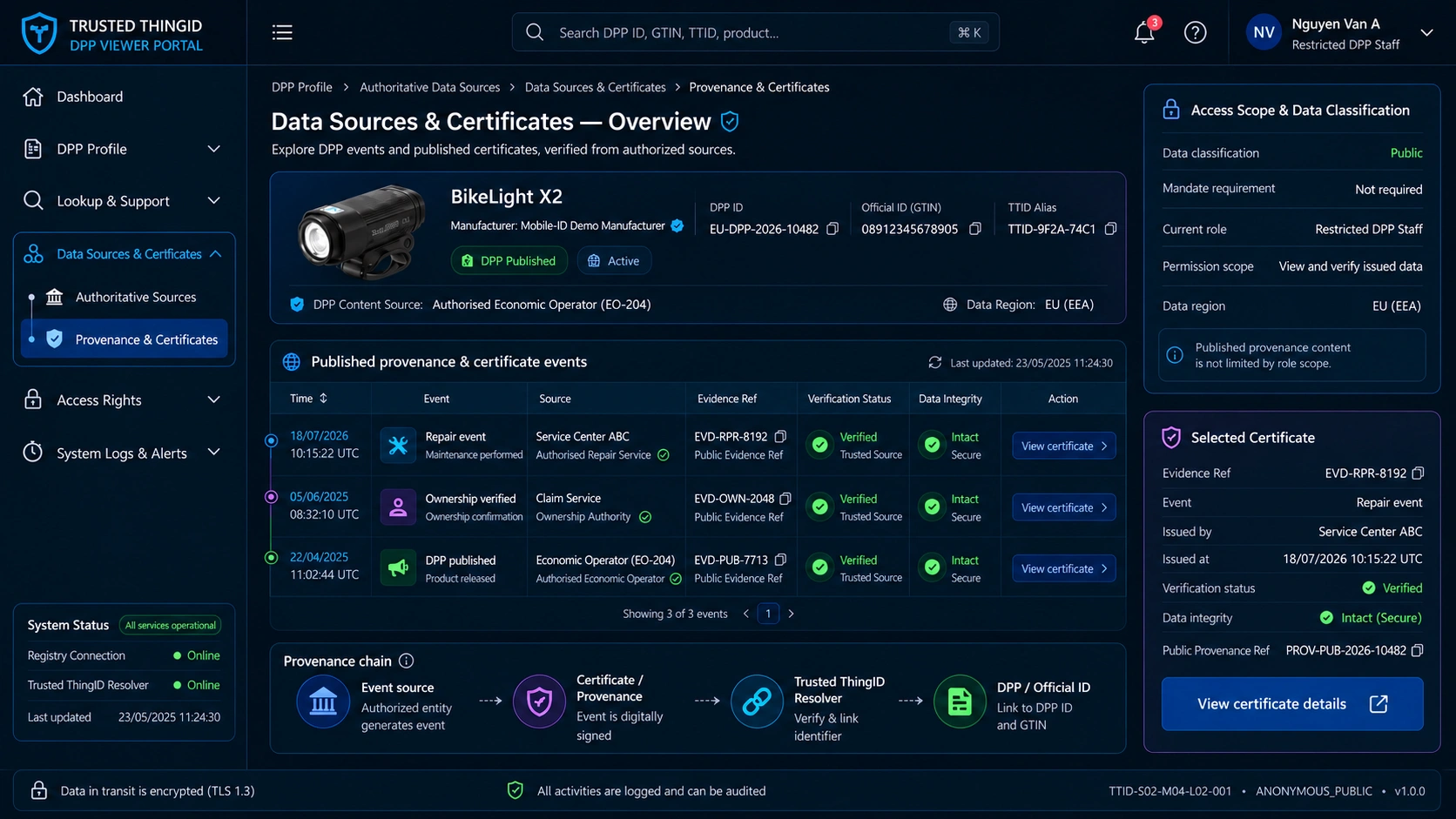Click the Active status badge
The image size is (1456, 819).
tap(614, 260)
